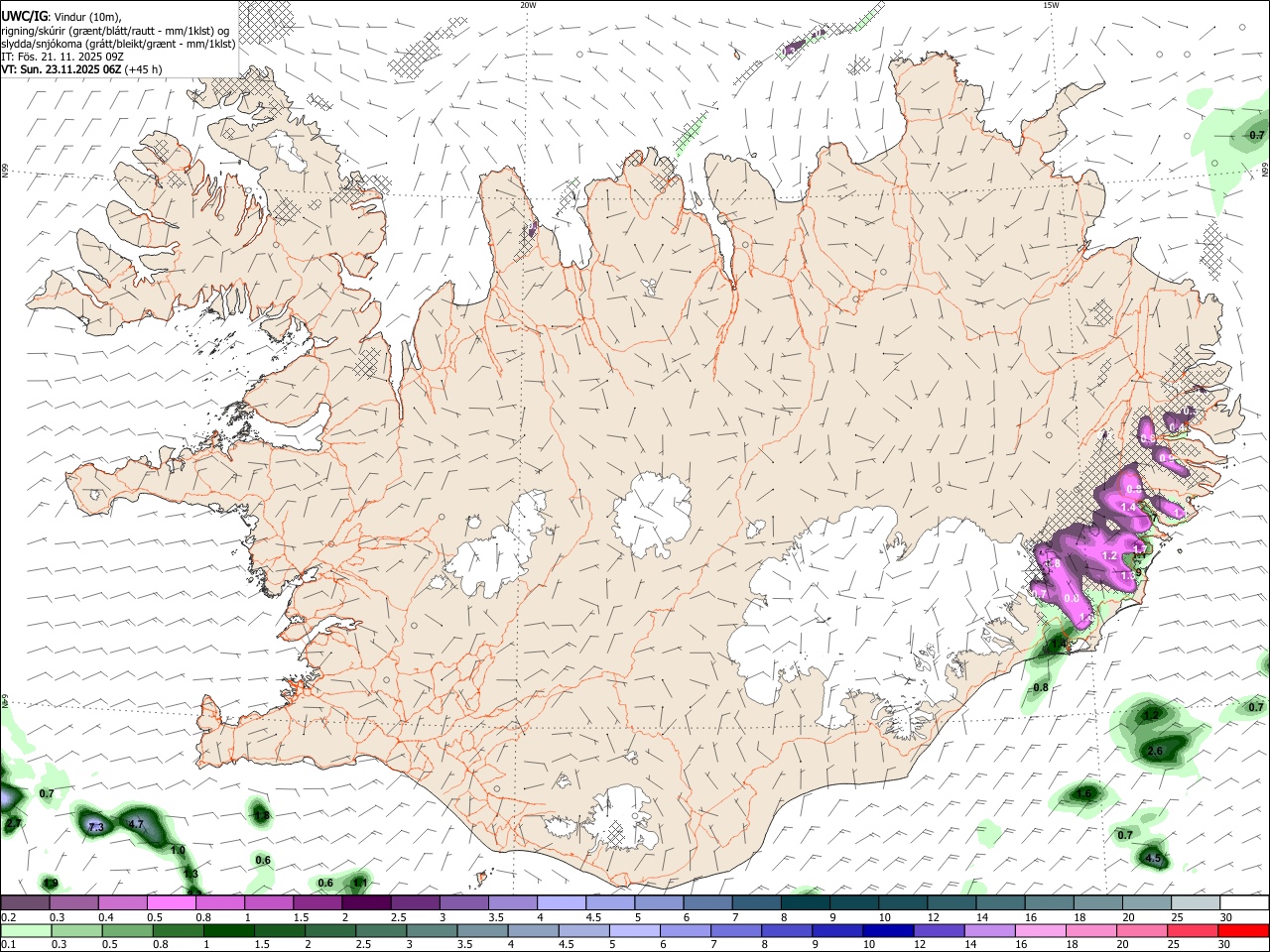Pick the dark teal snow swatch starting at 8

pyautogui.click(x=806, y=903)
